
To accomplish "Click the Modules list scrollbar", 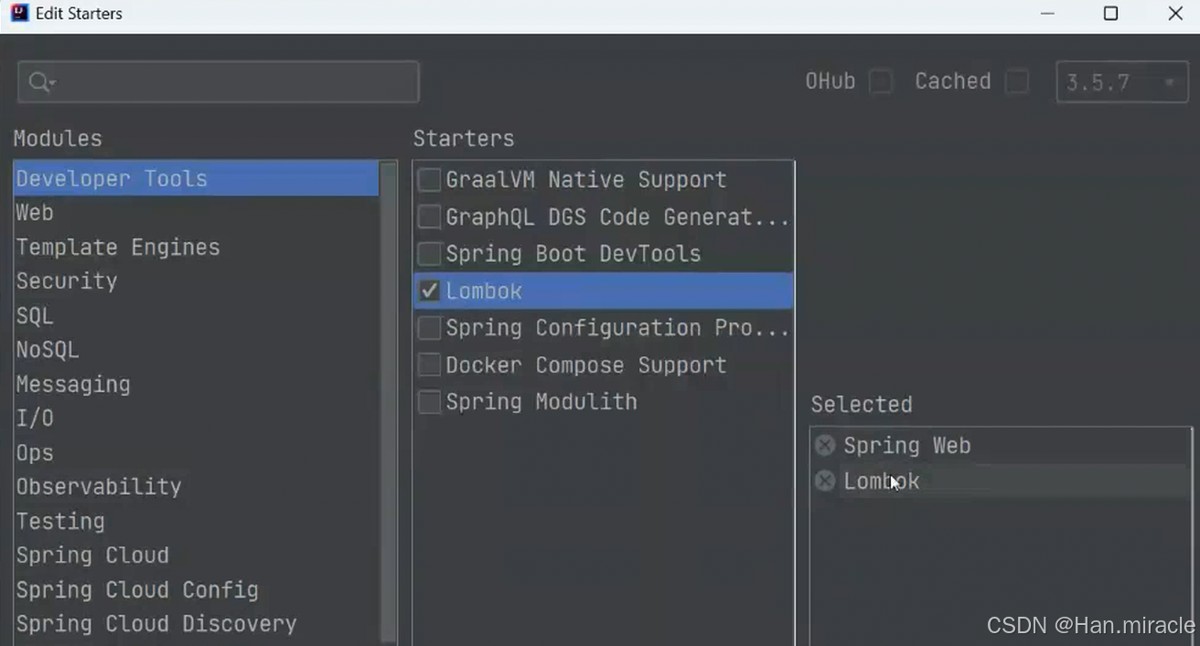I will tap(389, 400).
